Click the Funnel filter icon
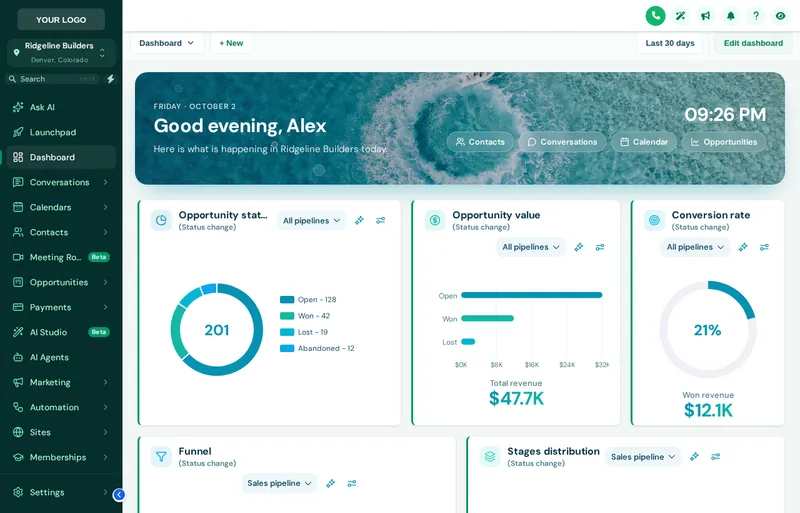800x513 pixels. 161,456
